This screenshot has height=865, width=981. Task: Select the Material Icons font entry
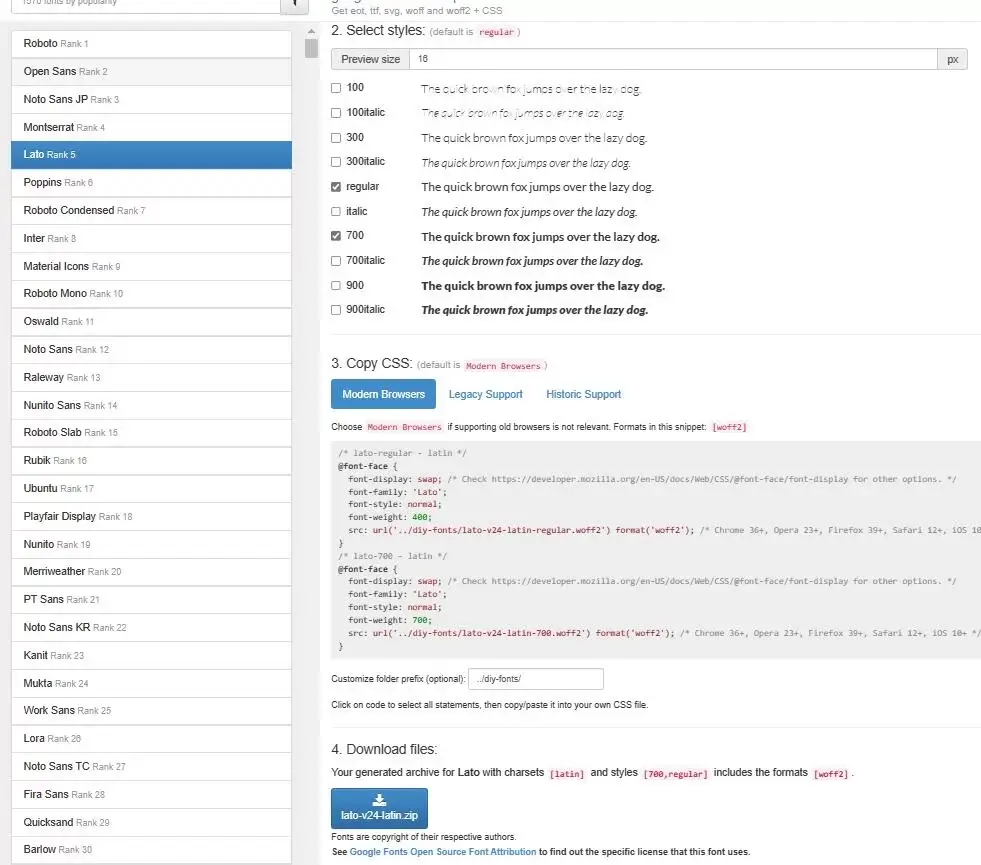[x=150, y=266]
